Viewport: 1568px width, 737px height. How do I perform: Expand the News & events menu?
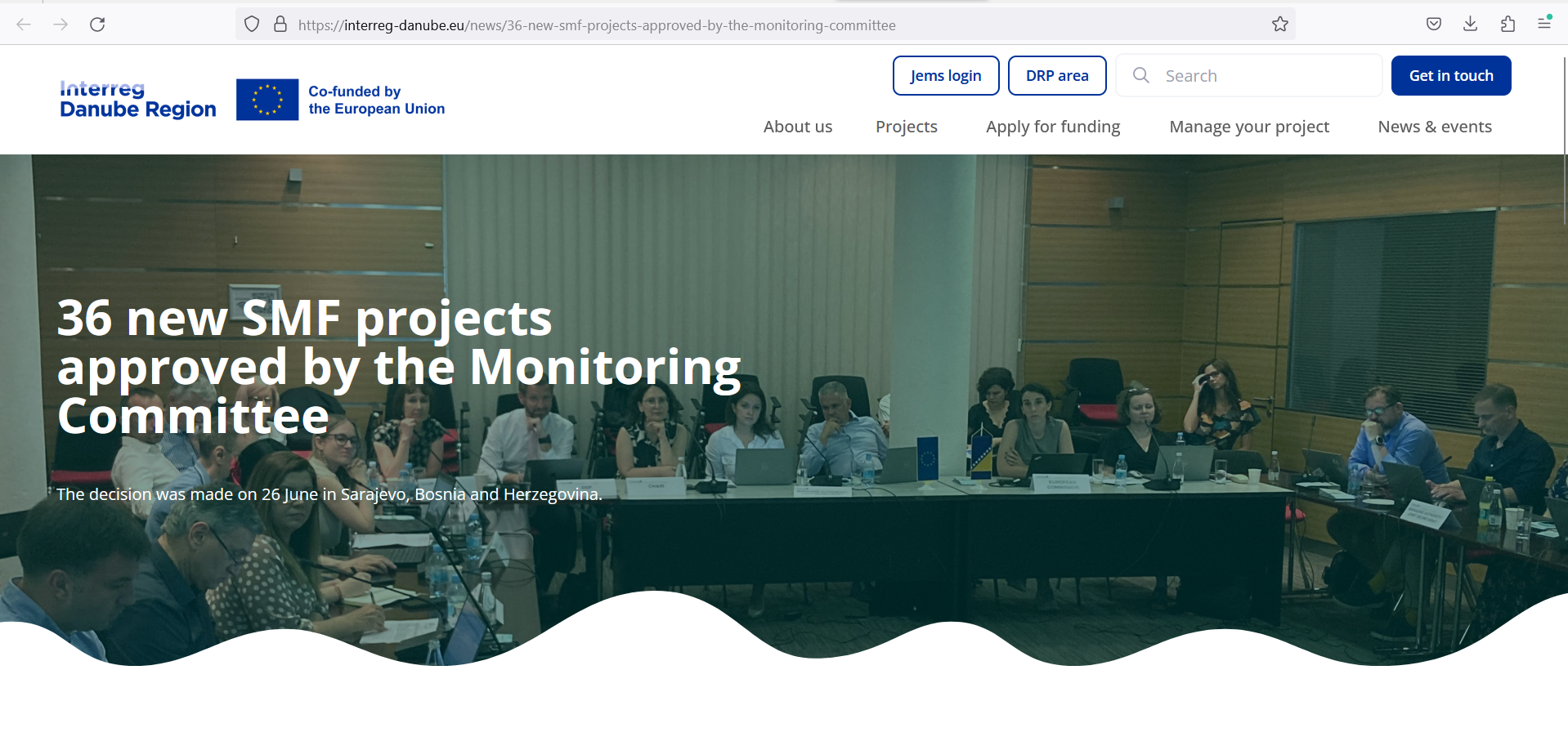pyautogui.click(x=1434, y=127)
